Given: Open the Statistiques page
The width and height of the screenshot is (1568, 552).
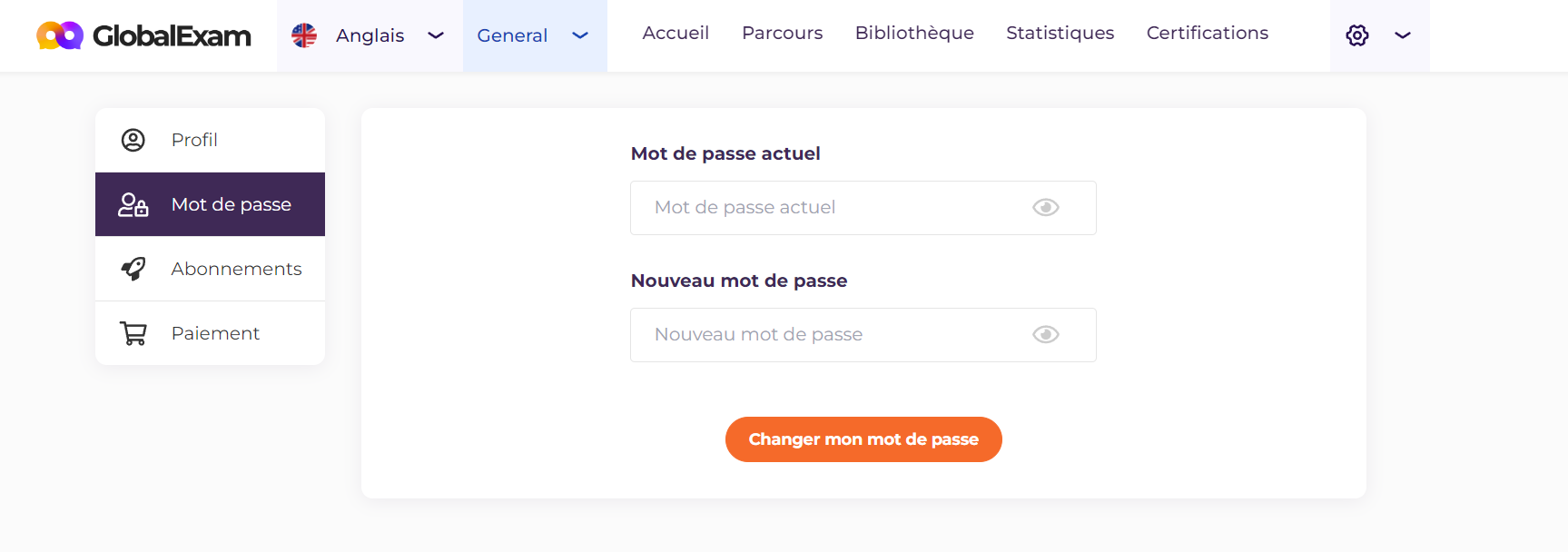Looking at the screenshot, I should [1060, 33].
